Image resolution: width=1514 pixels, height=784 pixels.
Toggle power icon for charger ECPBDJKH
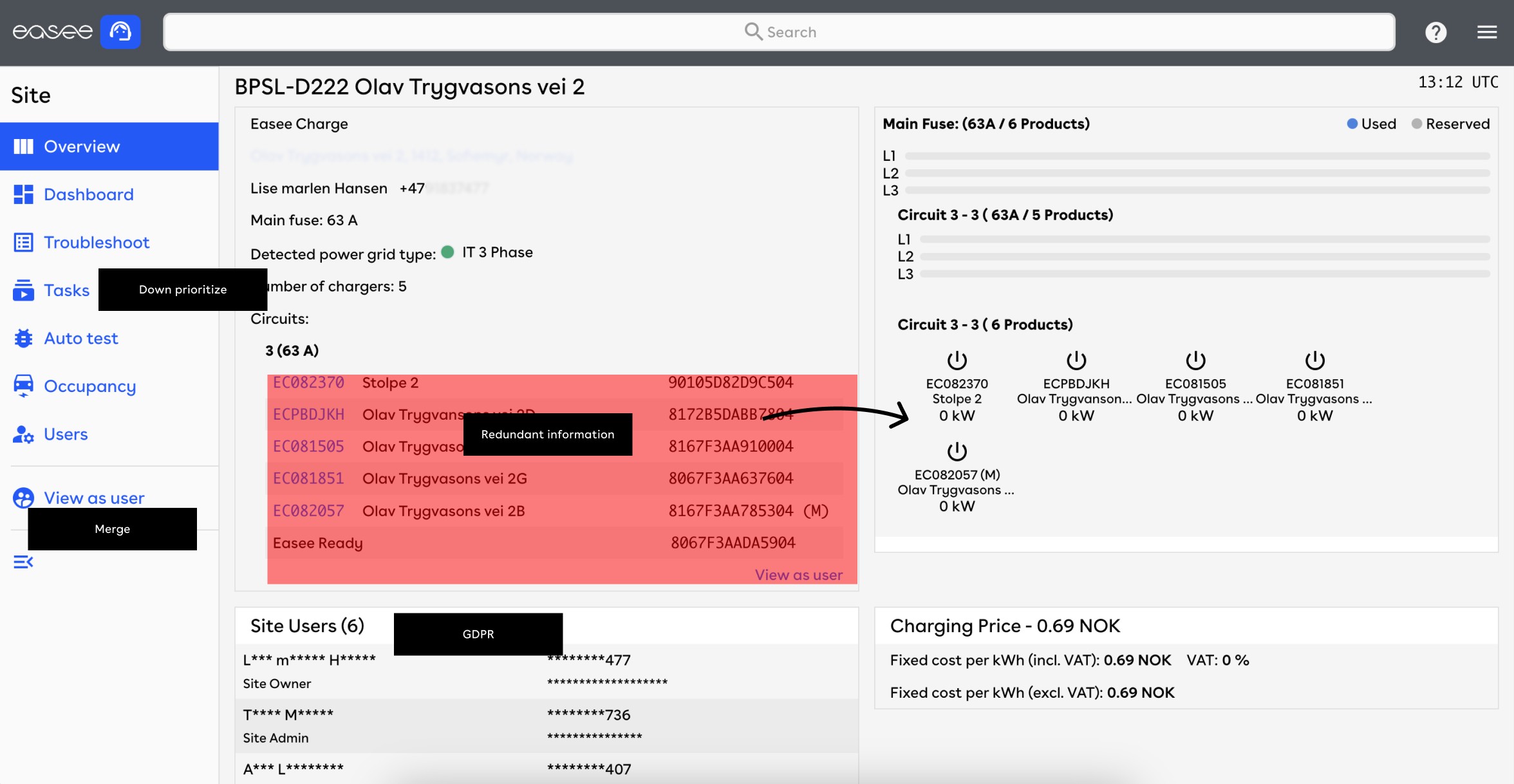coord(1076,360)
